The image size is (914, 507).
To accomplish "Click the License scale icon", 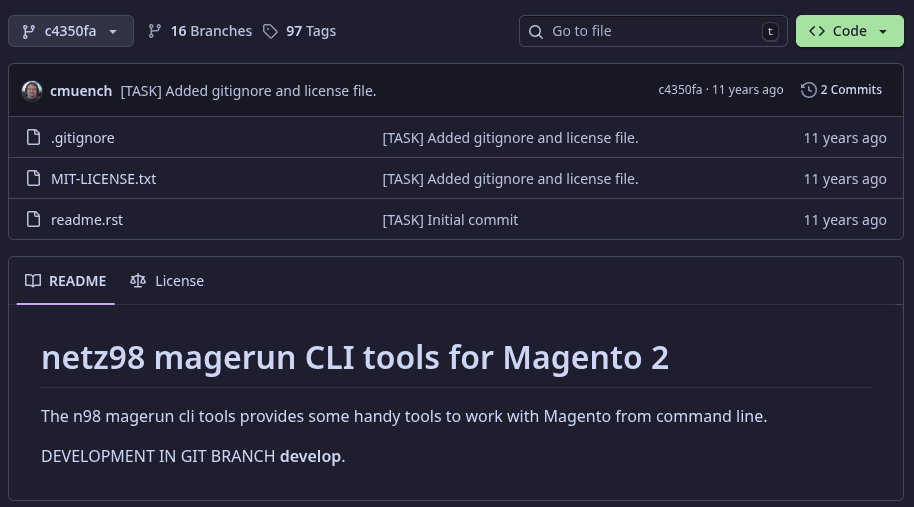I will [x=138, y=281].
